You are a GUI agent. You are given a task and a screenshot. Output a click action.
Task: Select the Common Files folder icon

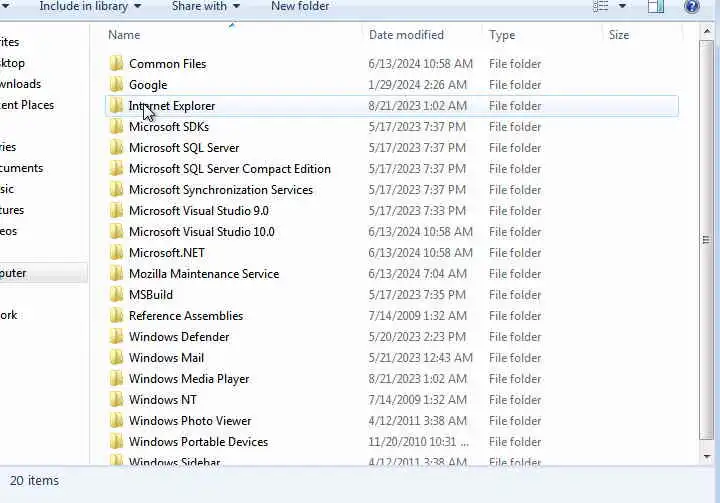click(117, 63)
